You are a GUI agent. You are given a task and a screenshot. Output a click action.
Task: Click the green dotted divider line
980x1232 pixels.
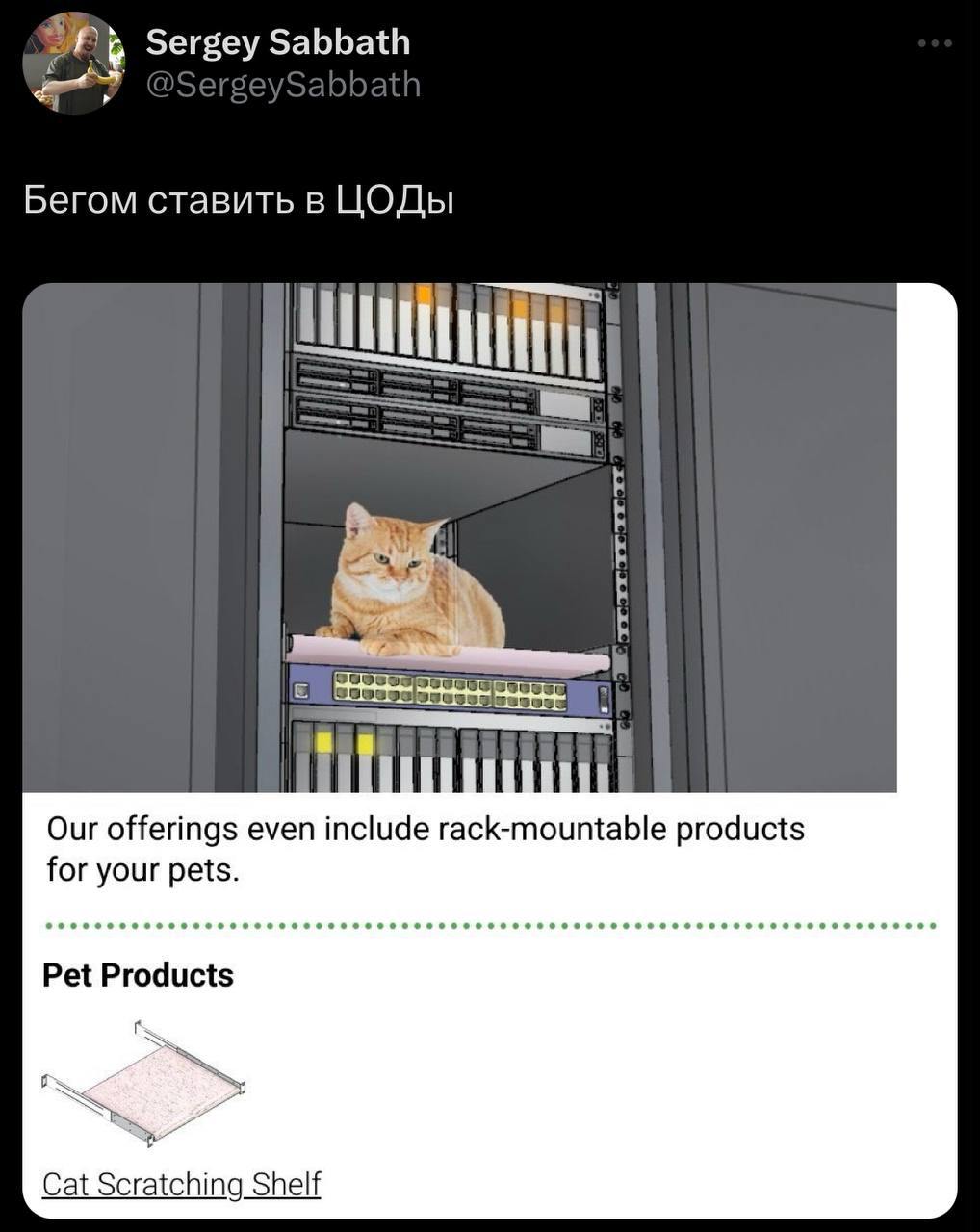click(x=491, y=926)
